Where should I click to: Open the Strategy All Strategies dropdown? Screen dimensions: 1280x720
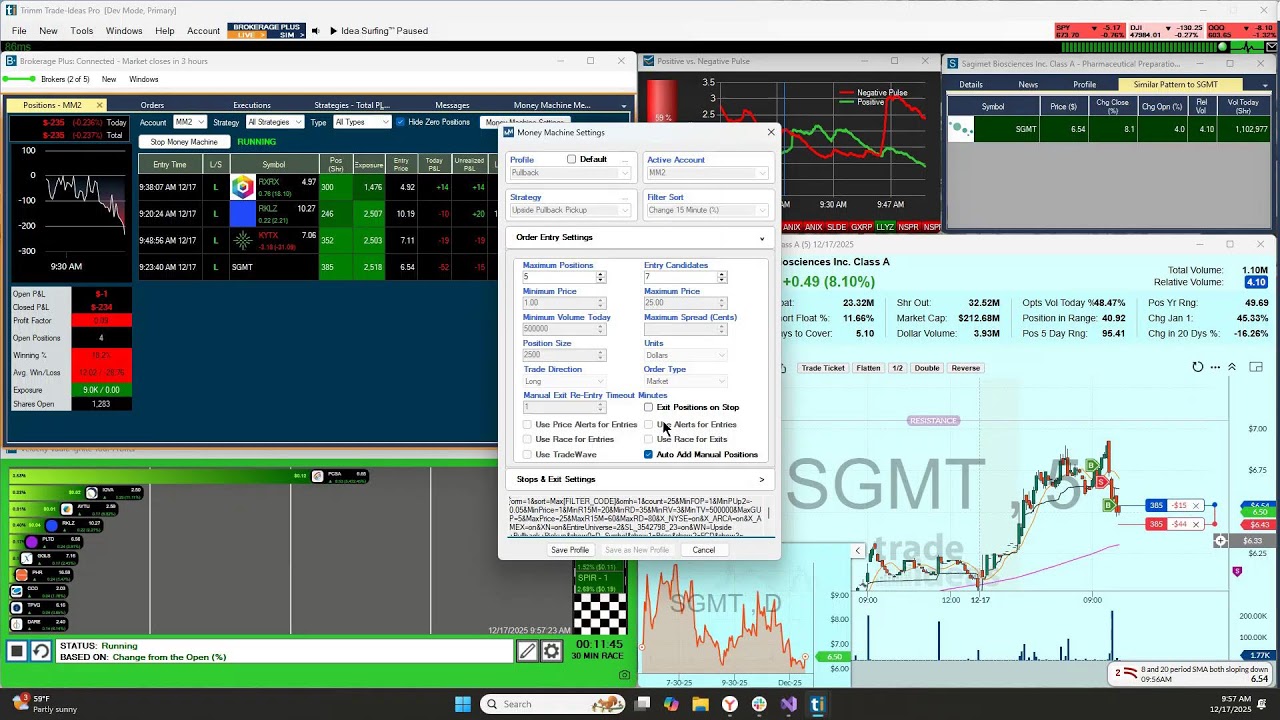coord(274,122)
